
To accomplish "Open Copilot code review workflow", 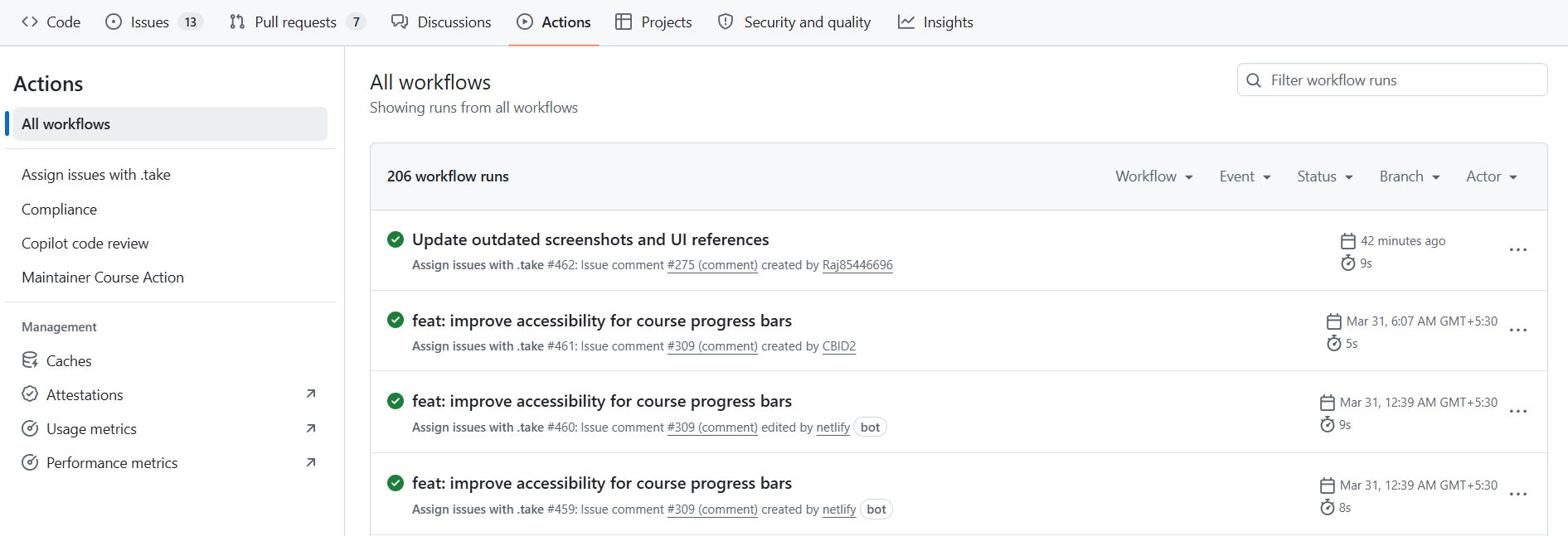I will pos(85,244).
